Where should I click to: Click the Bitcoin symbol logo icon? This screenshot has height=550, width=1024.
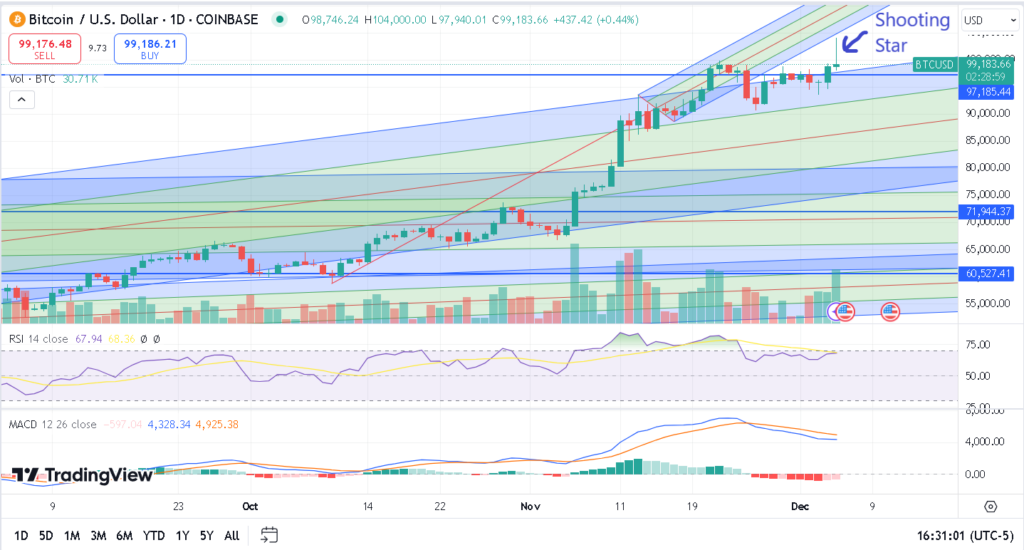[16, 20]
